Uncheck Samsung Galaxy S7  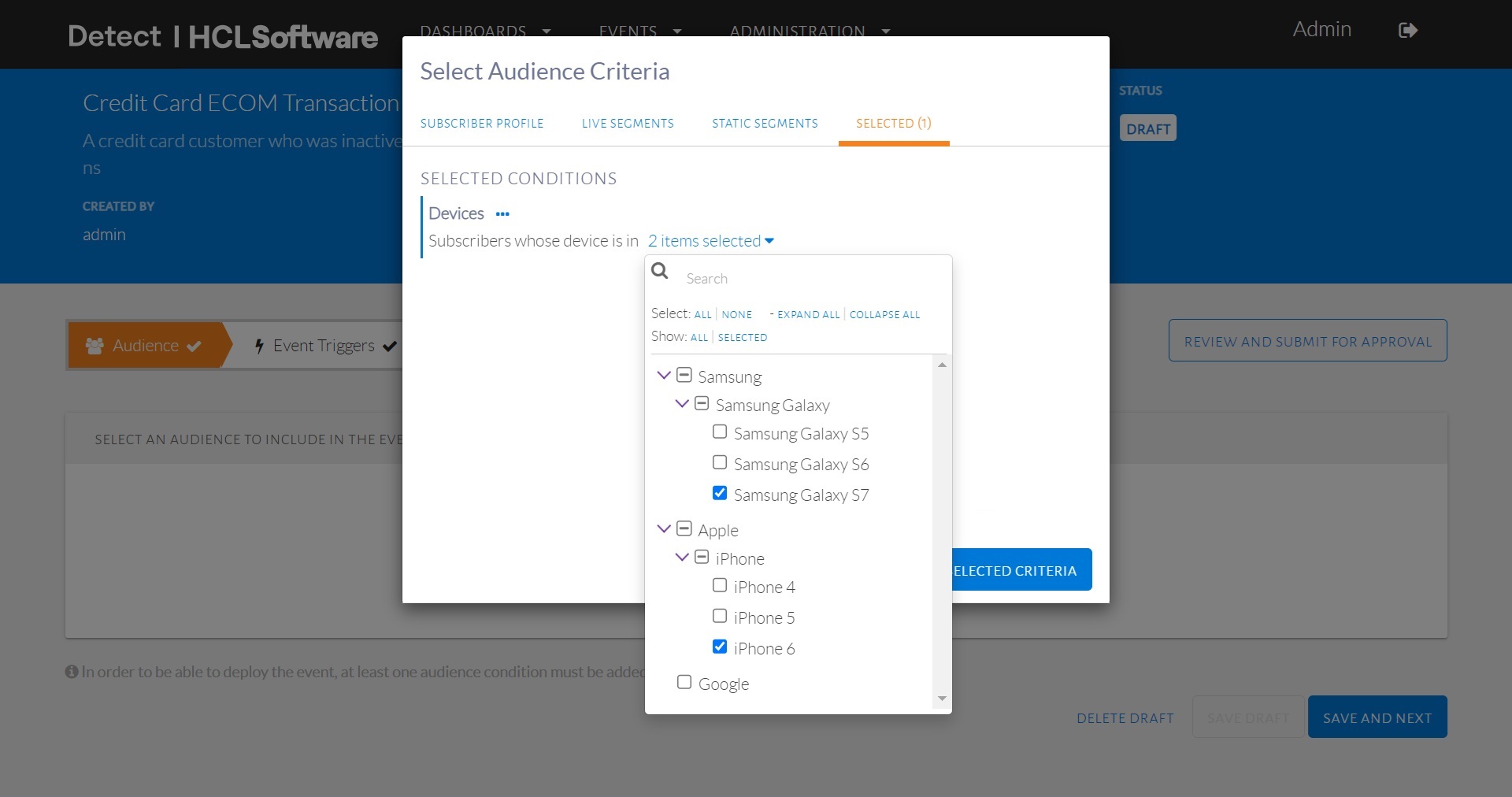click(720, 493)
